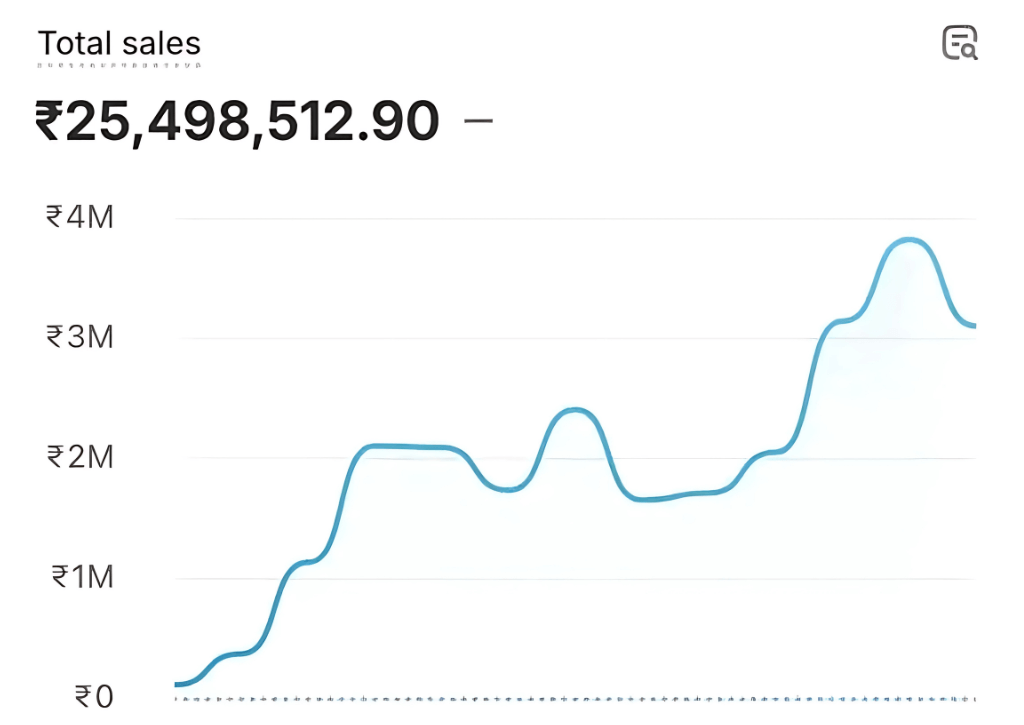Viewport: 1024px width, 725px height.
Task: Open the view report icon
Action: click(960, 43)
